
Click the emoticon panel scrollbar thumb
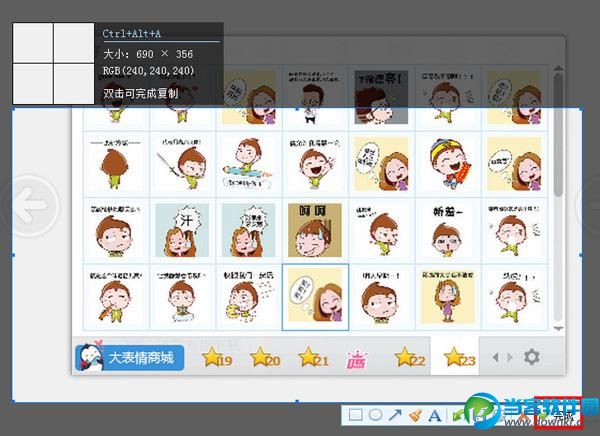[x=558, y=134]
